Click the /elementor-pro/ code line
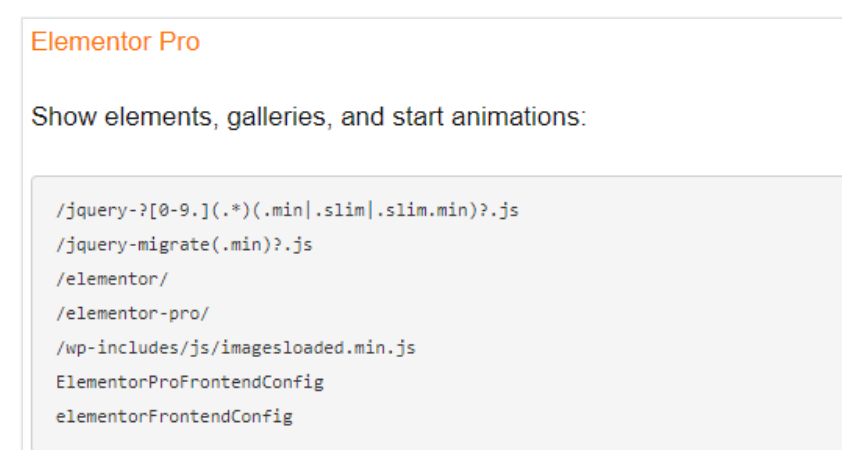The width and height of the screenshot is (842, 450). (133, 313)
